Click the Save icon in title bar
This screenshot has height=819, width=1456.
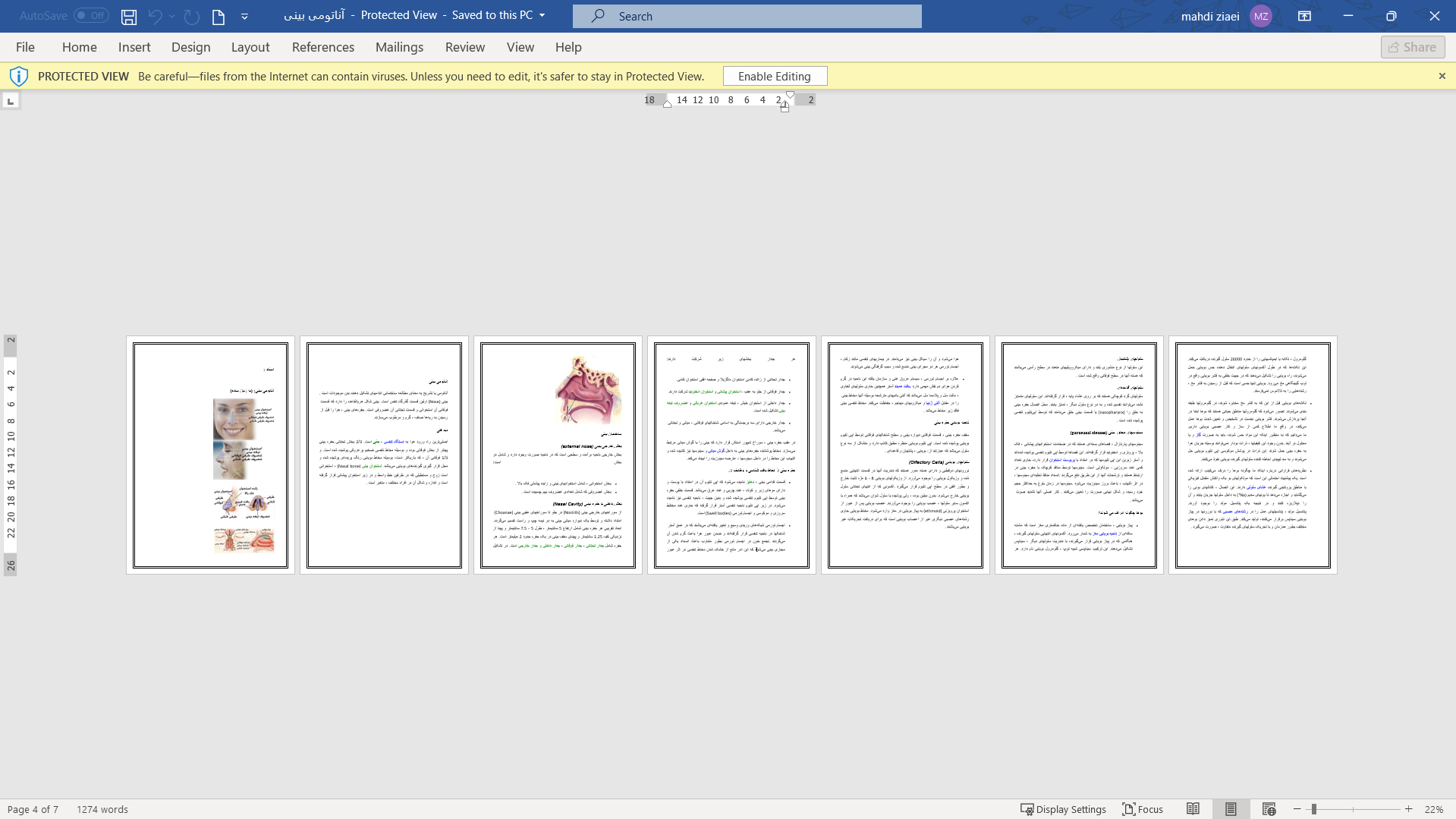(x=129, y=16)
